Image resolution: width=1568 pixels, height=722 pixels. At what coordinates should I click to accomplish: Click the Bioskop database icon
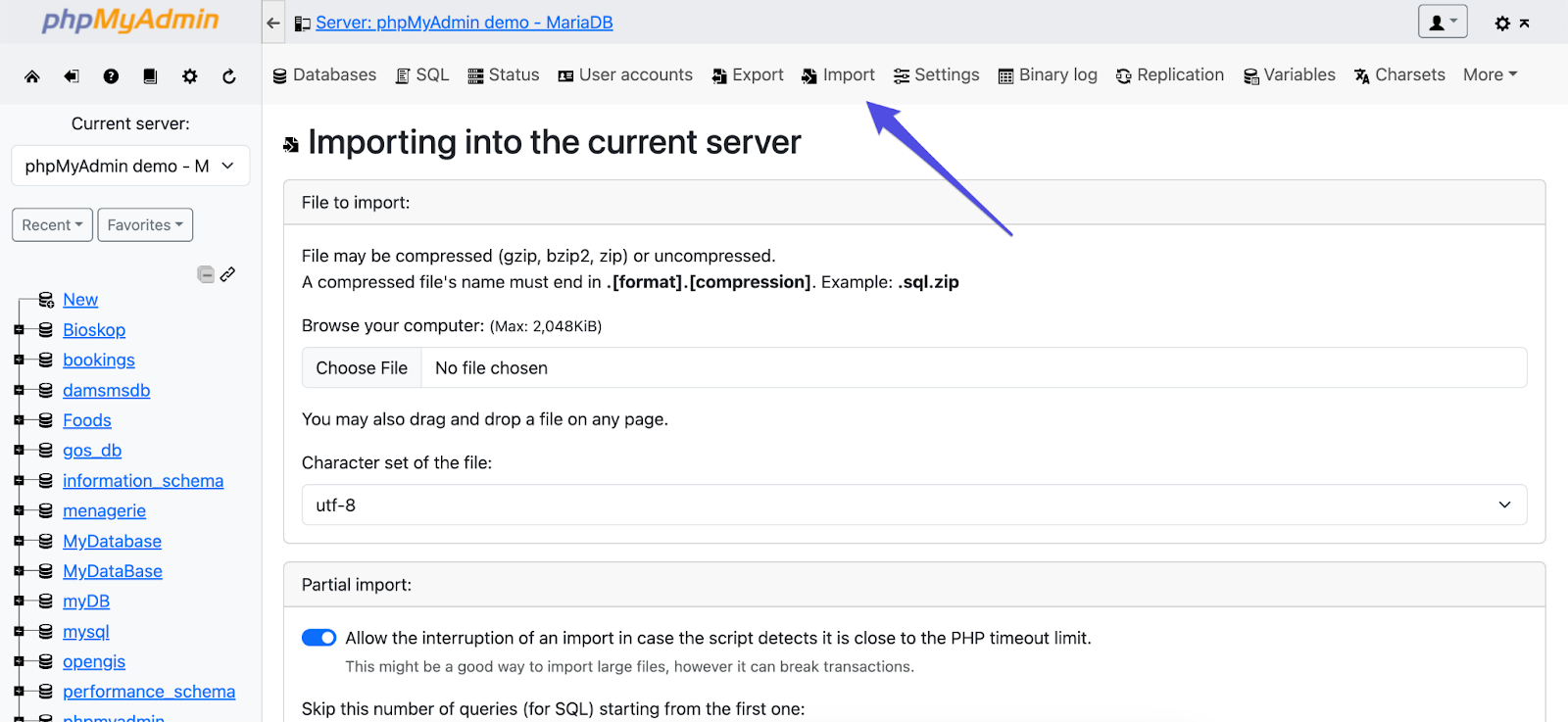tap(45, 330)
